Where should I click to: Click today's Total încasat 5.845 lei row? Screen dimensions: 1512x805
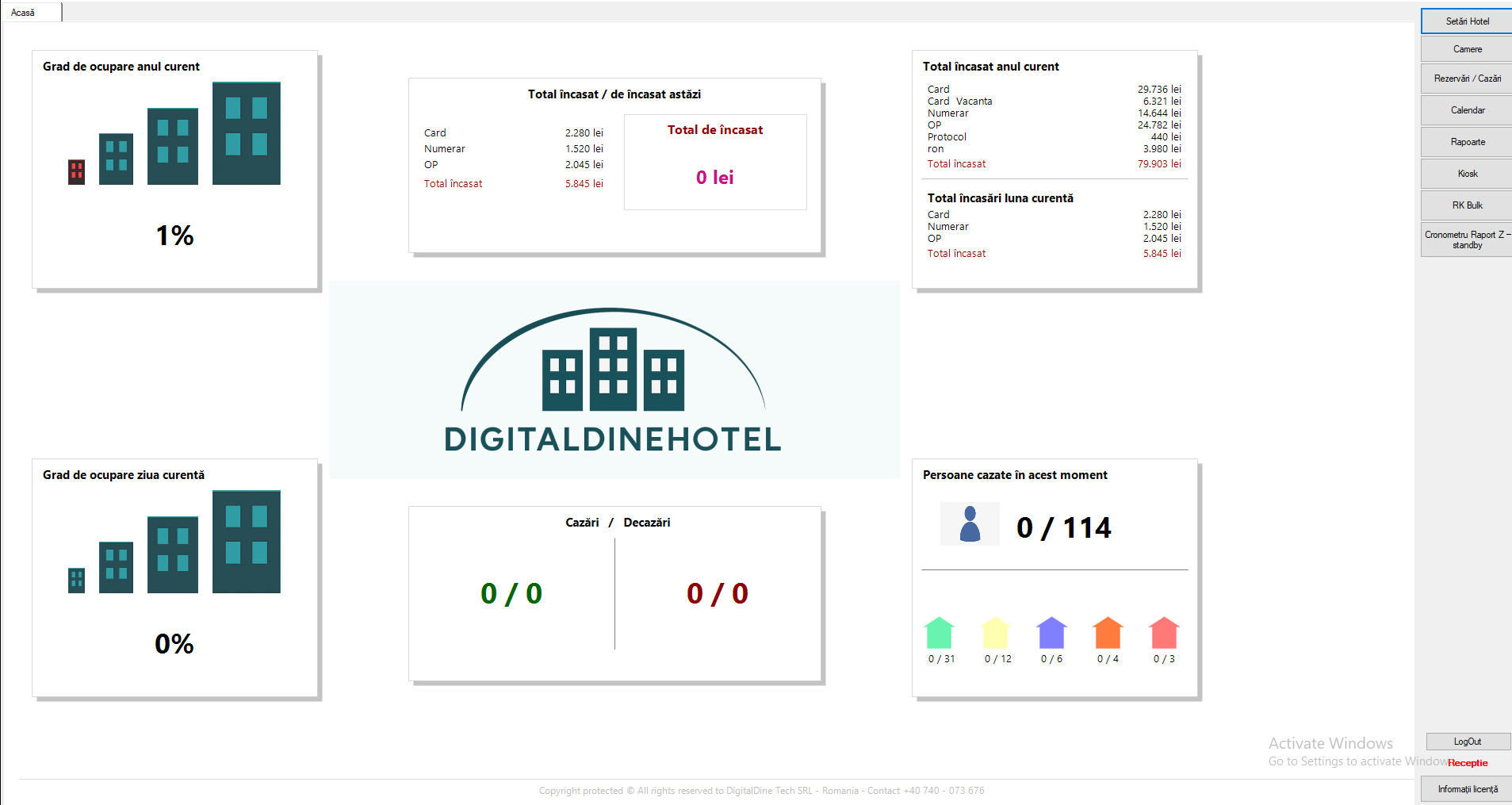[514, 184]
